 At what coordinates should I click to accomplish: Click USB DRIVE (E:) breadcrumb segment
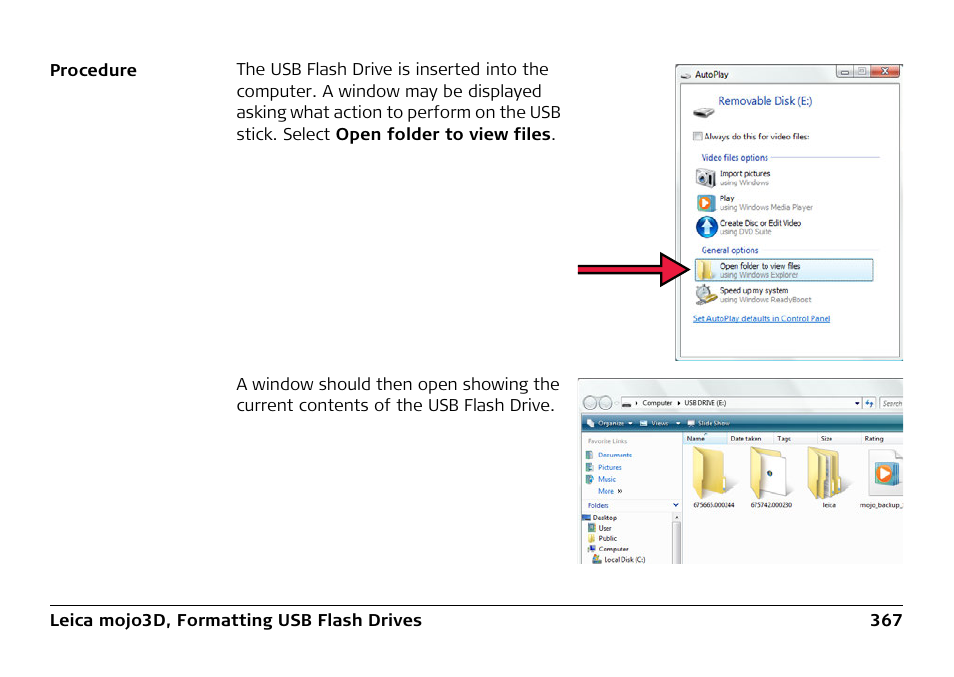[x=705, y=403]
